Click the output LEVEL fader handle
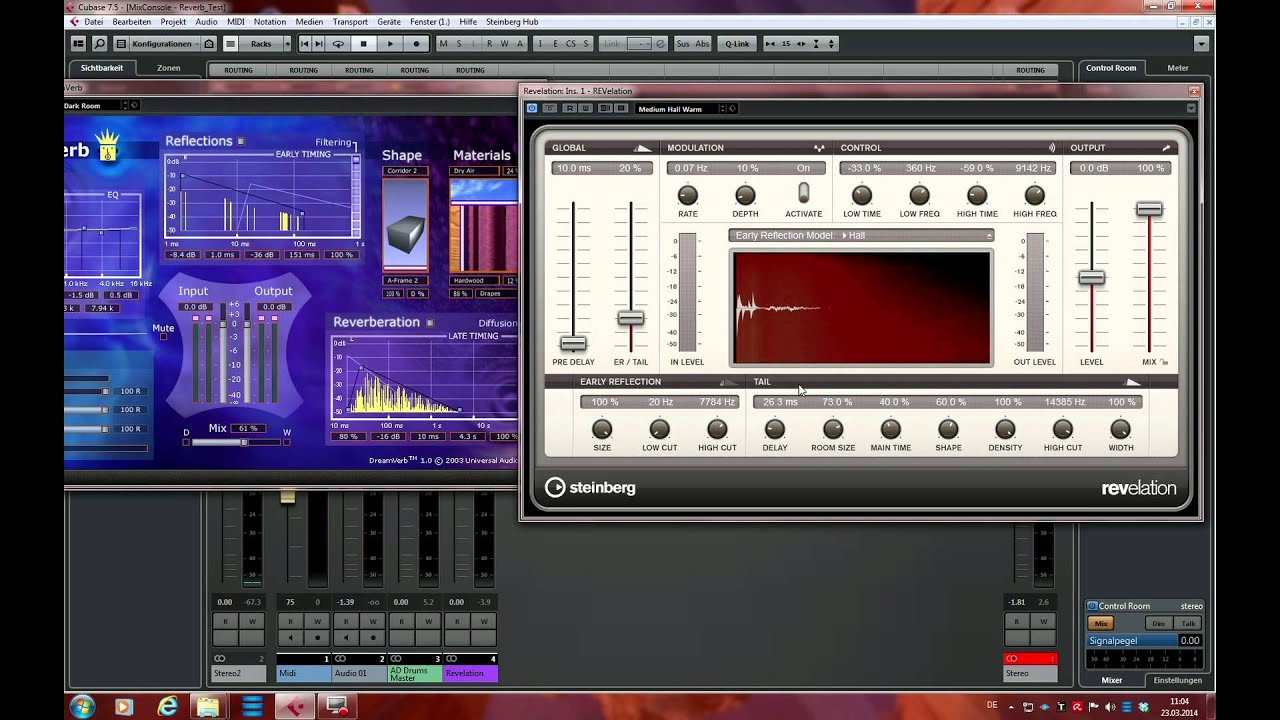Viewport: 1280px width, 720px height. click(x=1091, y=278)
